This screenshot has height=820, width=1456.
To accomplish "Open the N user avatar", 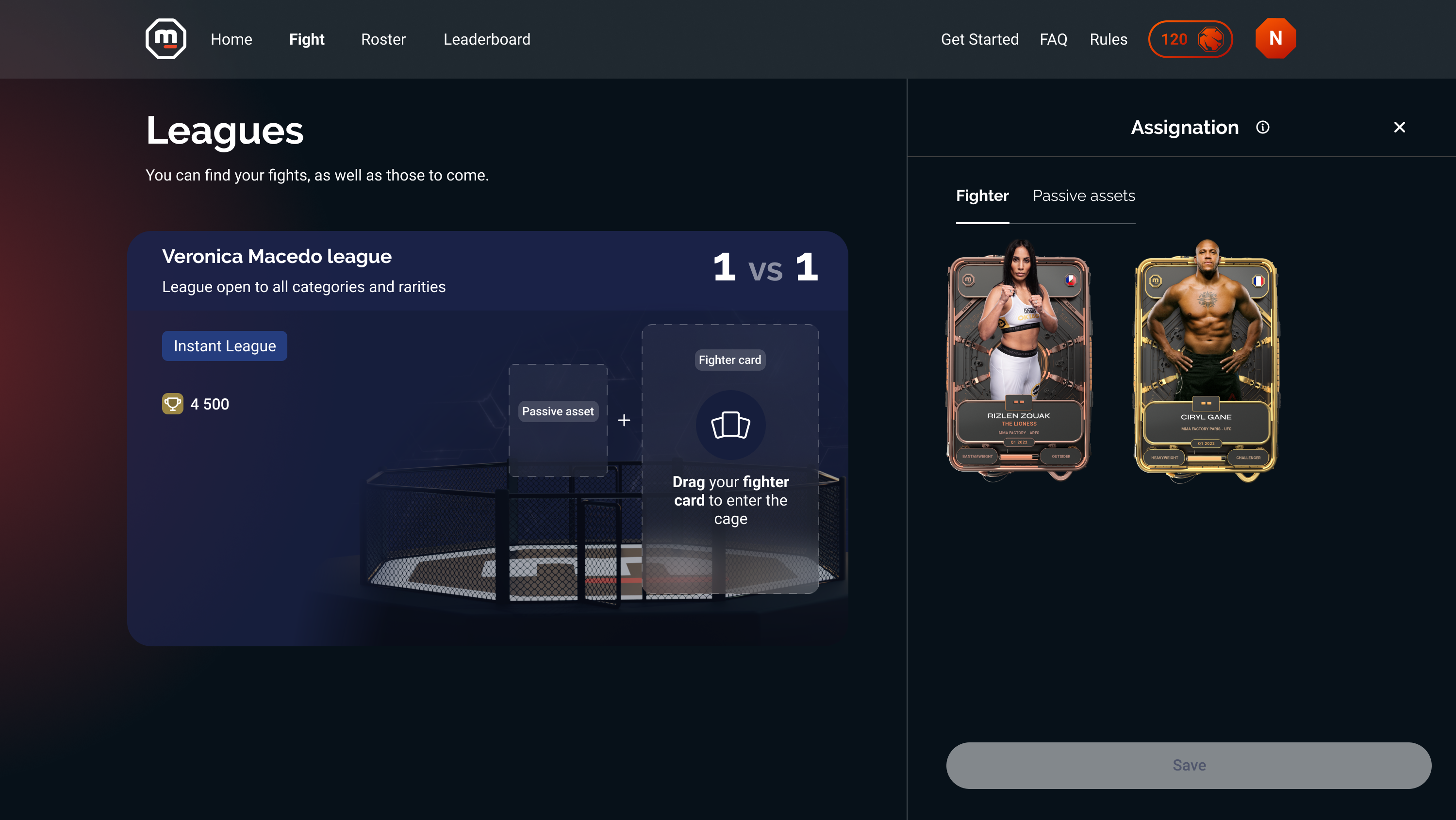I will 1275,38.
